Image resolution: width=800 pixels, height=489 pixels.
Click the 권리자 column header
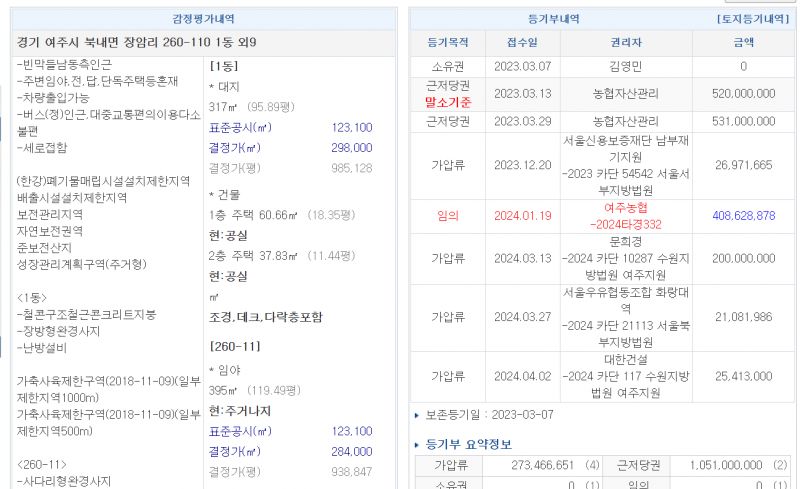(625, 43)
